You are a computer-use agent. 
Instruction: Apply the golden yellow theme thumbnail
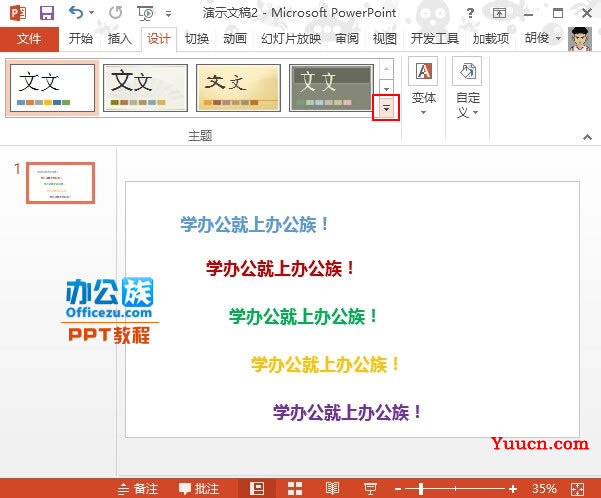(x=238, y=88)
